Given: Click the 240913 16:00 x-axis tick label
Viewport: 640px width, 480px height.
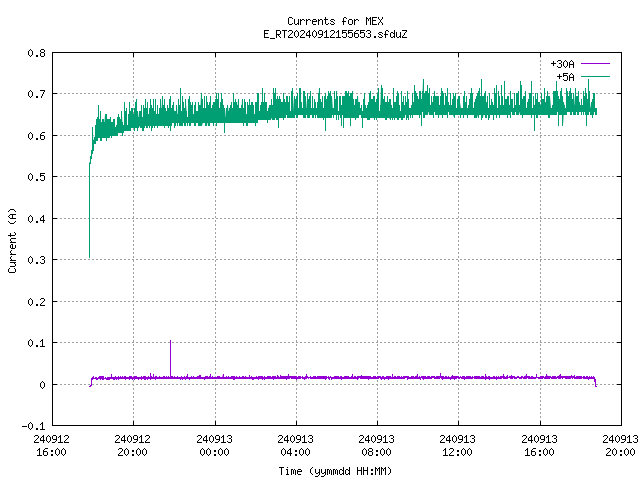Looking at the screenshot, I should coord(540,446).
